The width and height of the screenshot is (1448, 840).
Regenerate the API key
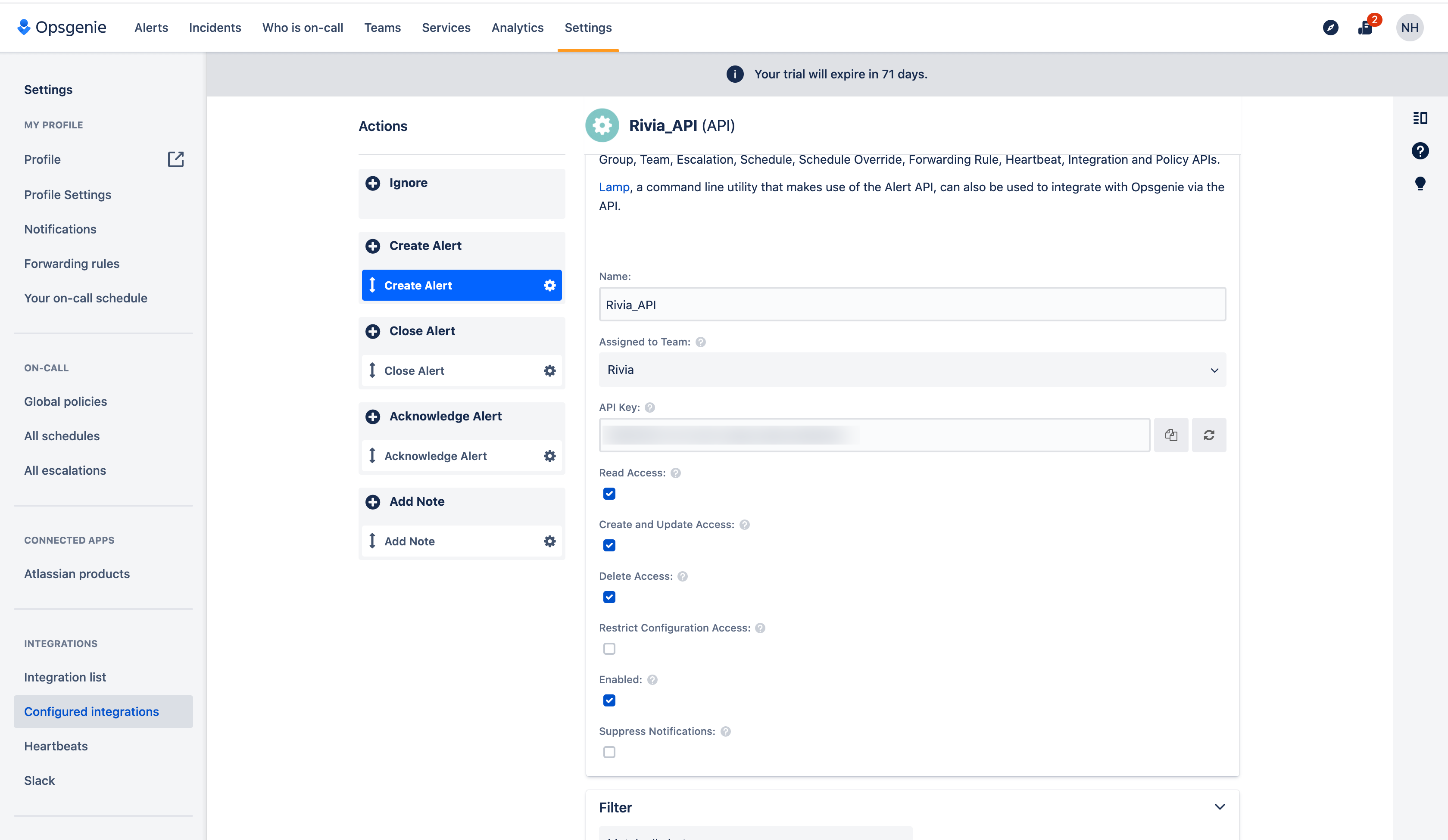pos(1208,435)
